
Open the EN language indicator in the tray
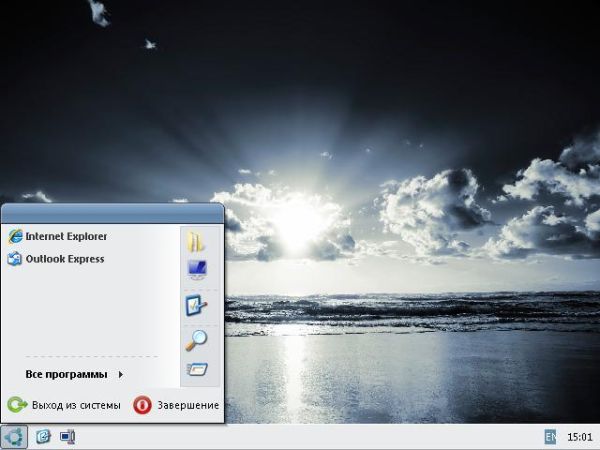[550, 437]
